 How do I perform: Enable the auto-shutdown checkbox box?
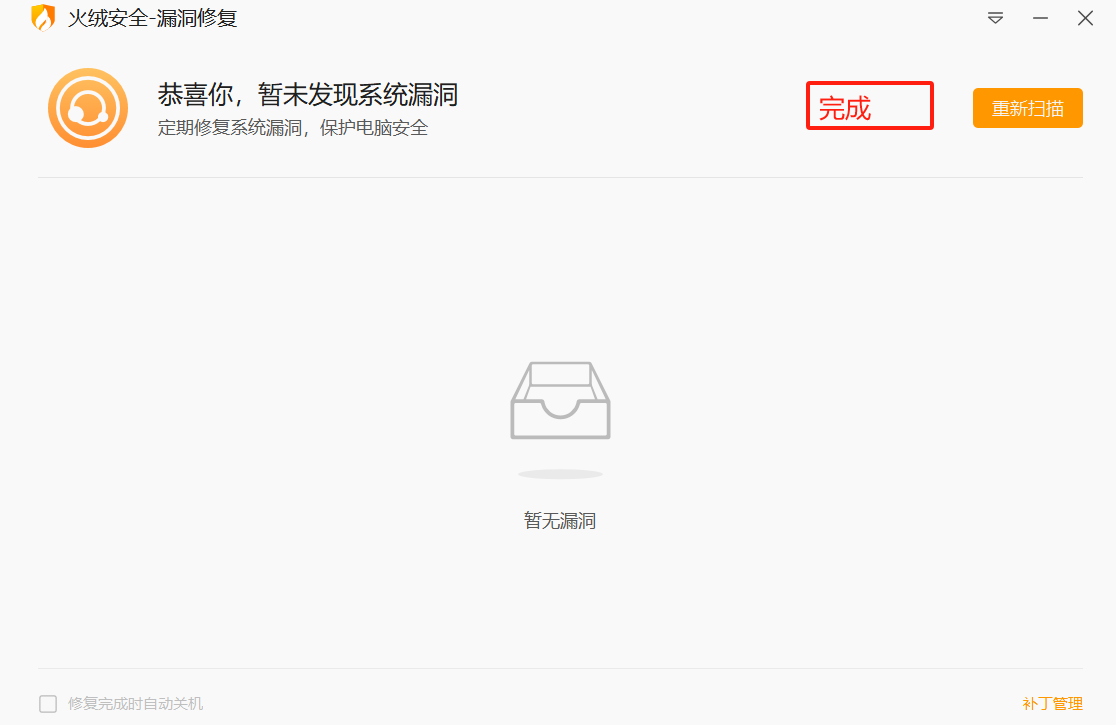tap(48, 704)
